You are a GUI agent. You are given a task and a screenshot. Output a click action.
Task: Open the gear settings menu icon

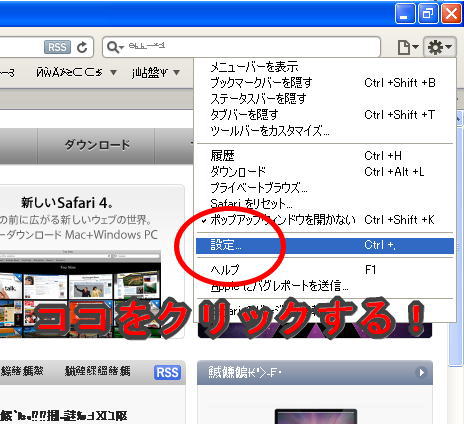(x=439, y=47)
